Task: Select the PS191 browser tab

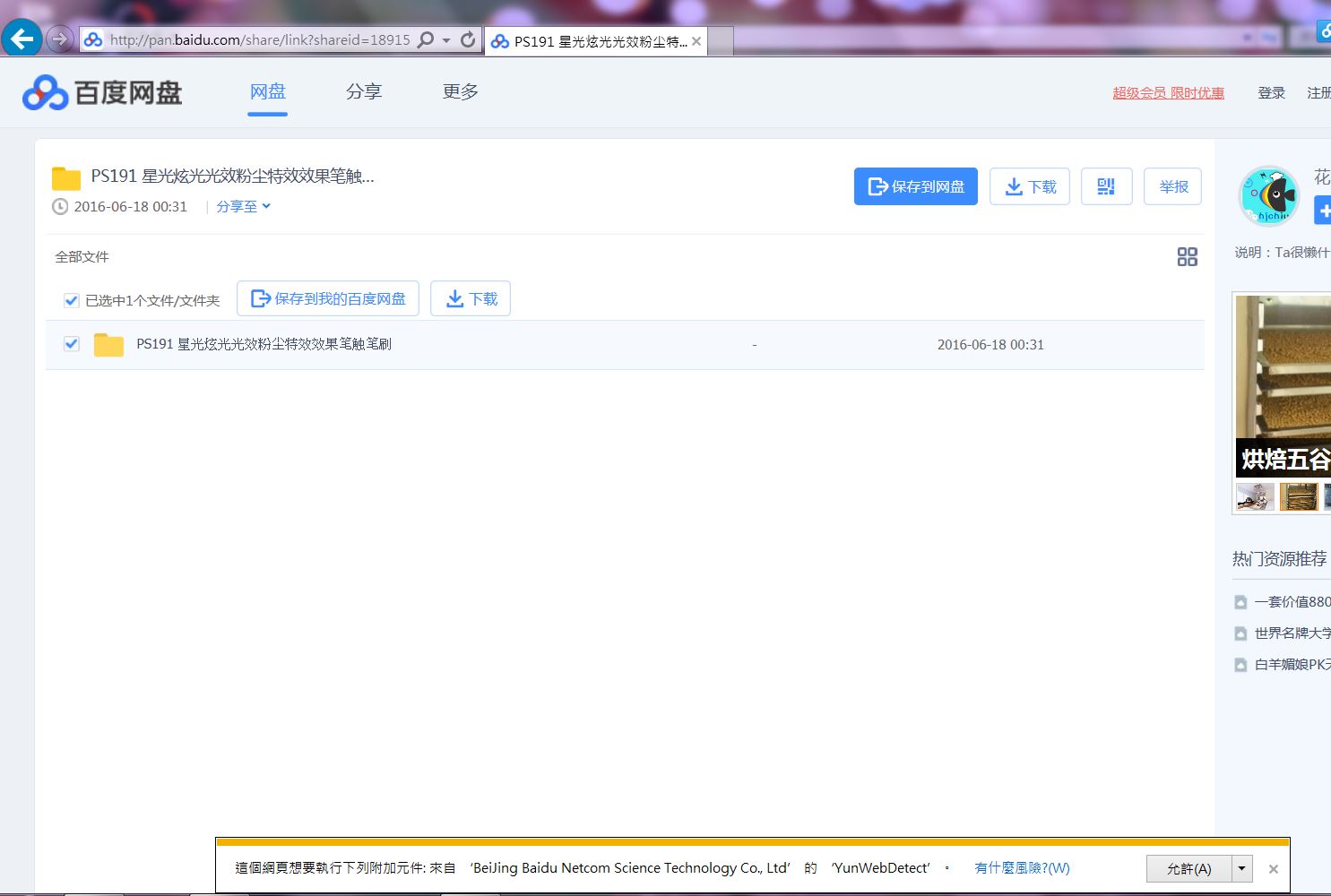Action: click(596, 41)
